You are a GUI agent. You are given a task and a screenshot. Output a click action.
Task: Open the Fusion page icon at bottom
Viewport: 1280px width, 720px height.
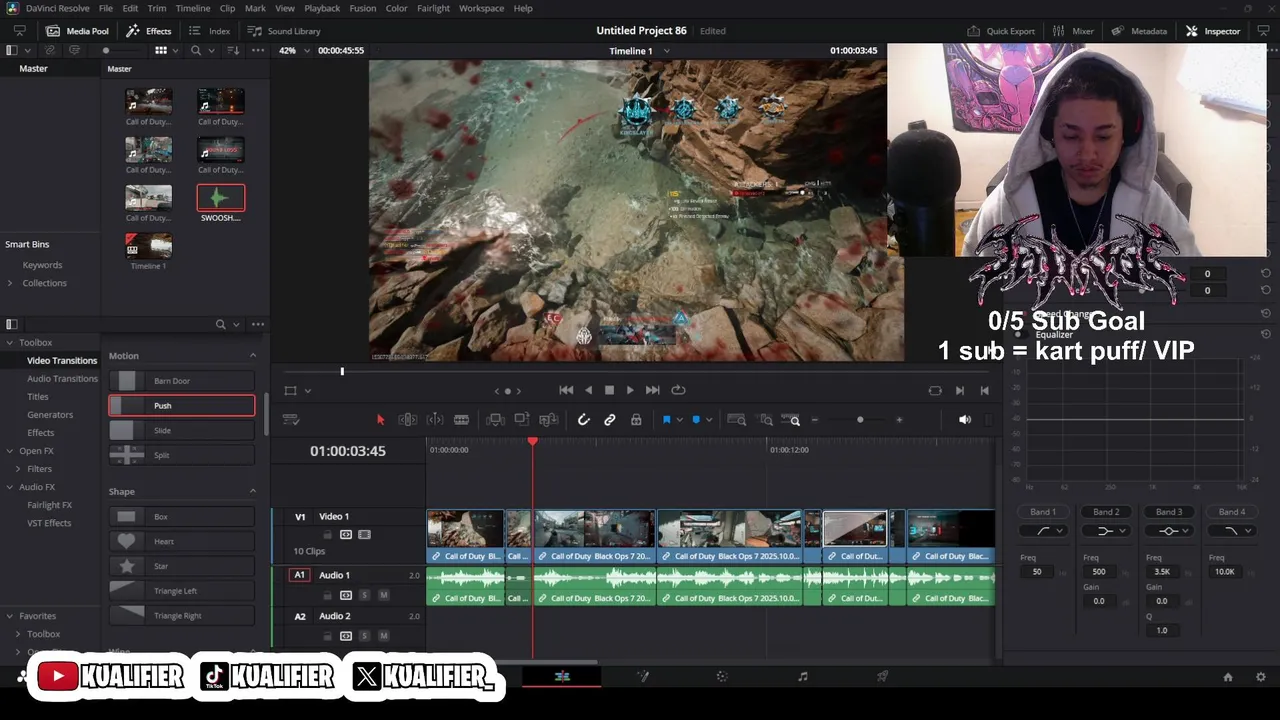(643, 677)
